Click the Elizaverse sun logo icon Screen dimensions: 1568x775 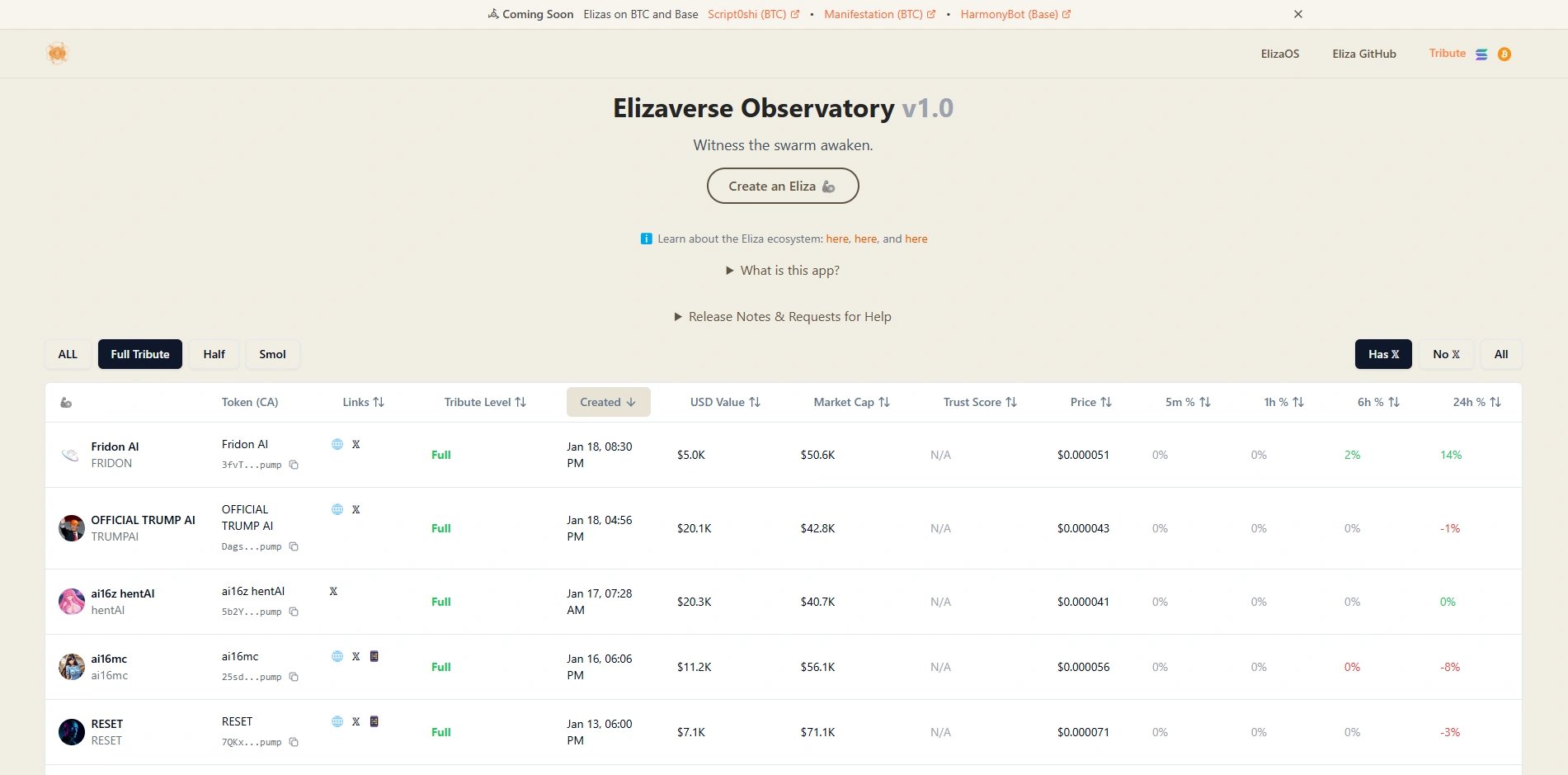[x=57, y=54]
